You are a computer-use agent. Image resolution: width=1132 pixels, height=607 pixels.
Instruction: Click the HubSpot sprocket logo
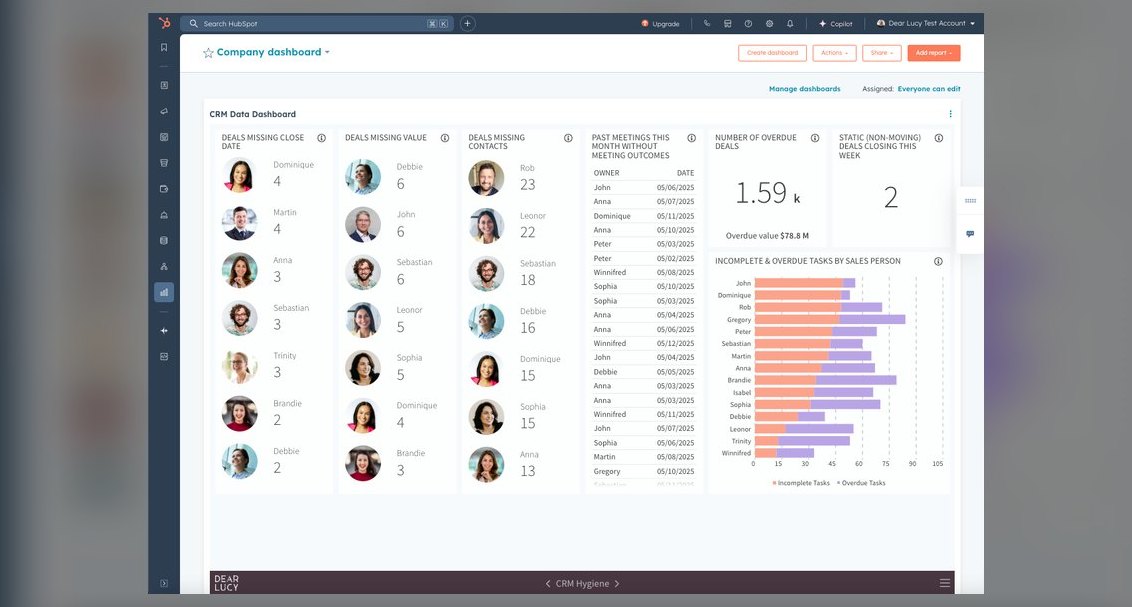point(165,23)
